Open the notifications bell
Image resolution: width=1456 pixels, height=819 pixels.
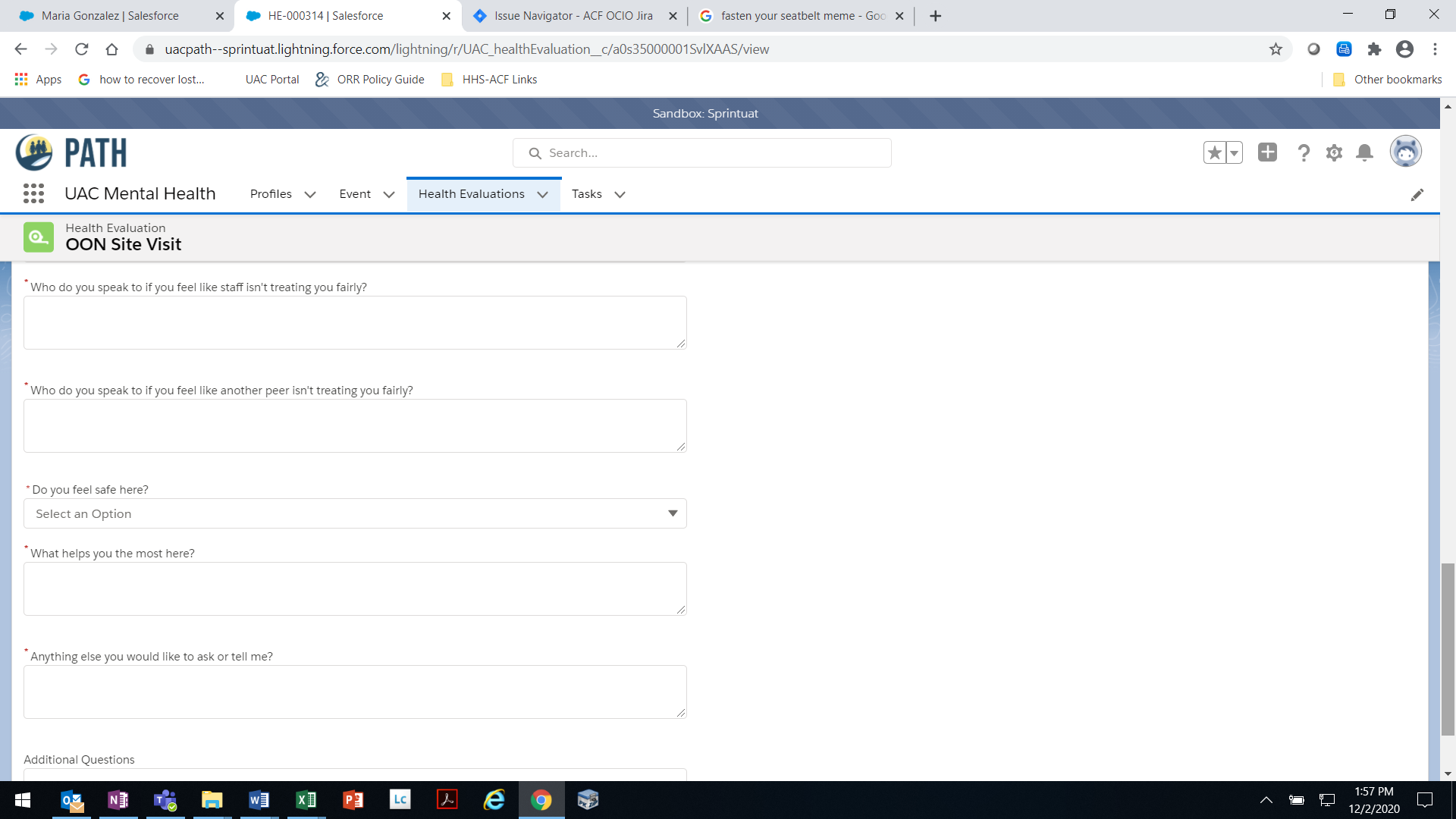point(1364,153)
